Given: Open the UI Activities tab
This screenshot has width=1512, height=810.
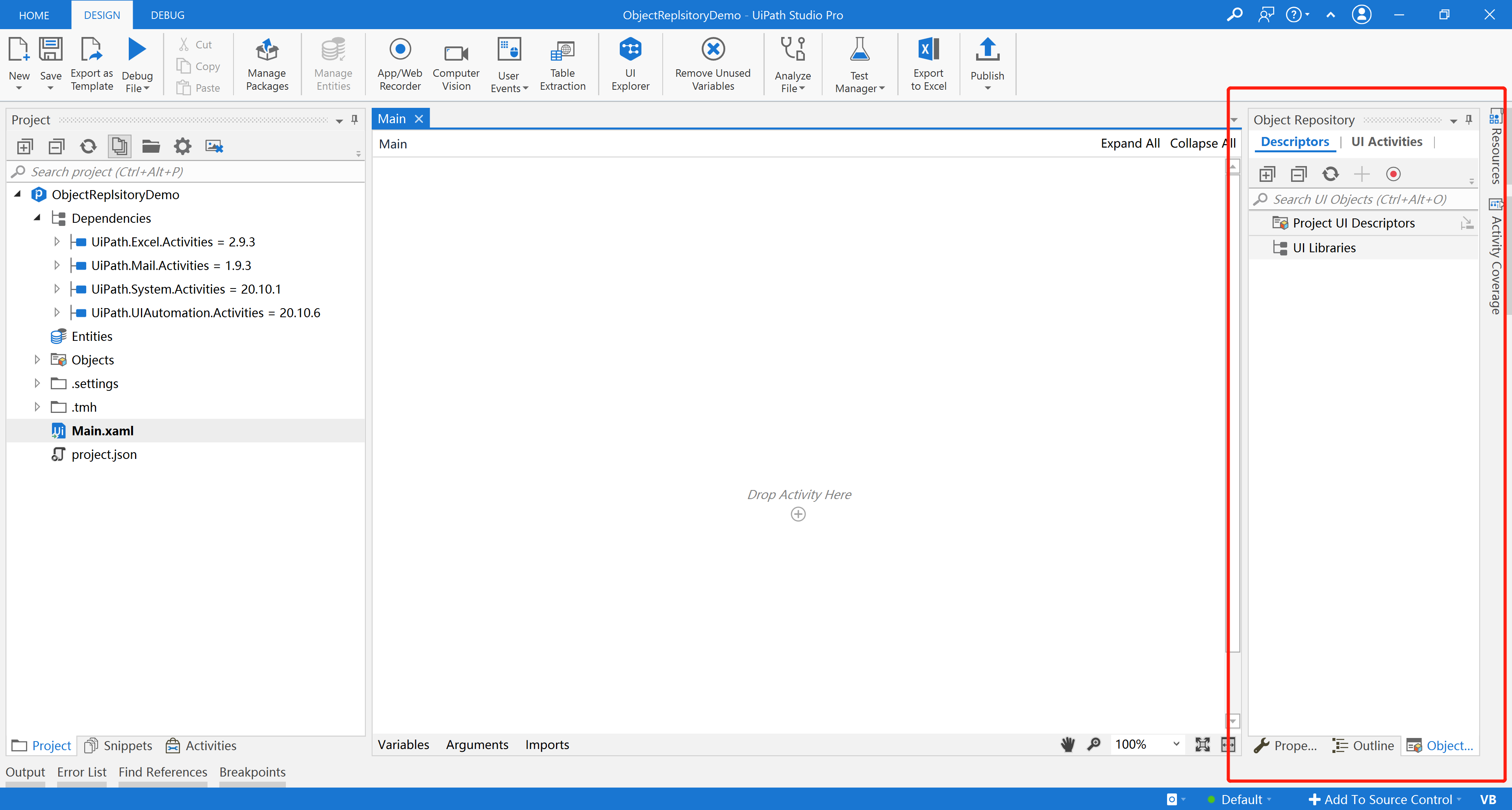Looking at the screenshot, I should [x=1386, y=141].
